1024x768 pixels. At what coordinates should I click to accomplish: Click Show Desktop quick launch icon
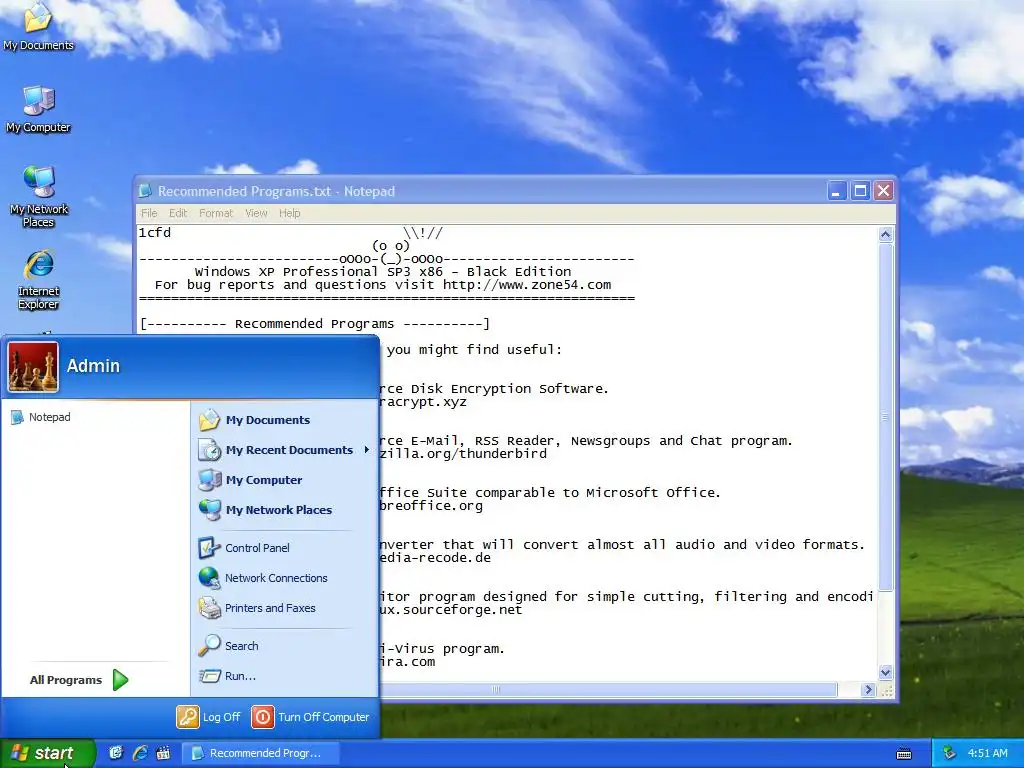tap(116, 753)
